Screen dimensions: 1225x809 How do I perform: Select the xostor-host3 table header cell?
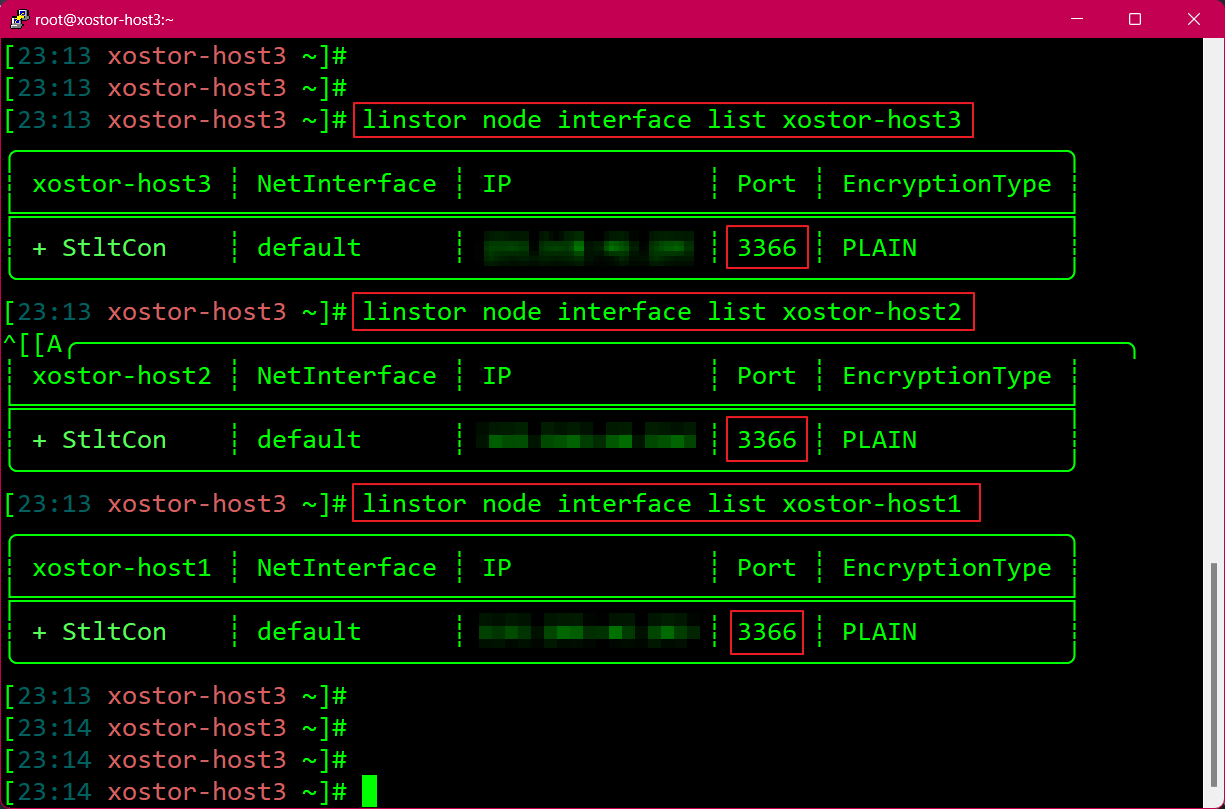[122, 184]
